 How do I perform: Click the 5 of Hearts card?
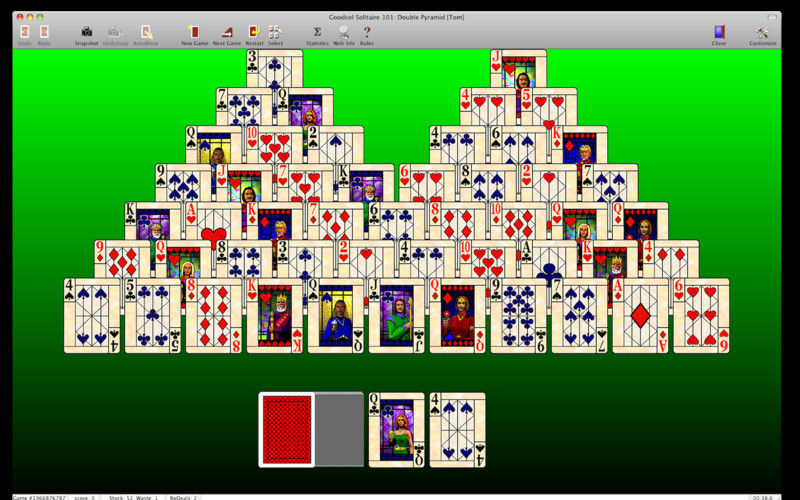tap(549, 107)
